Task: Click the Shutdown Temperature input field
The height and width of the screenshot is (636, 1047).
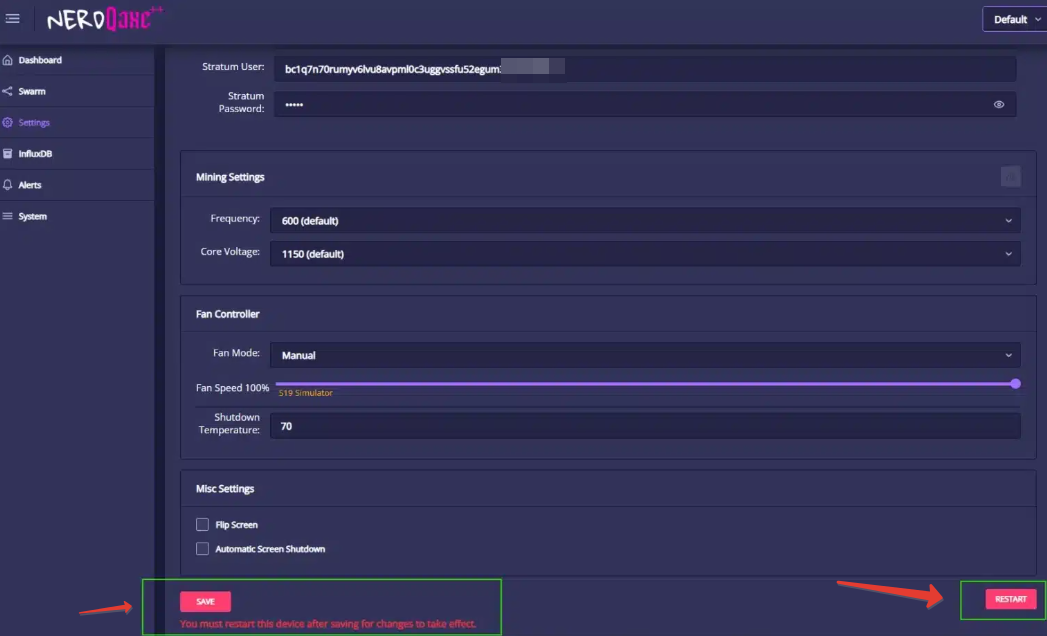Action: pos(645,426)
